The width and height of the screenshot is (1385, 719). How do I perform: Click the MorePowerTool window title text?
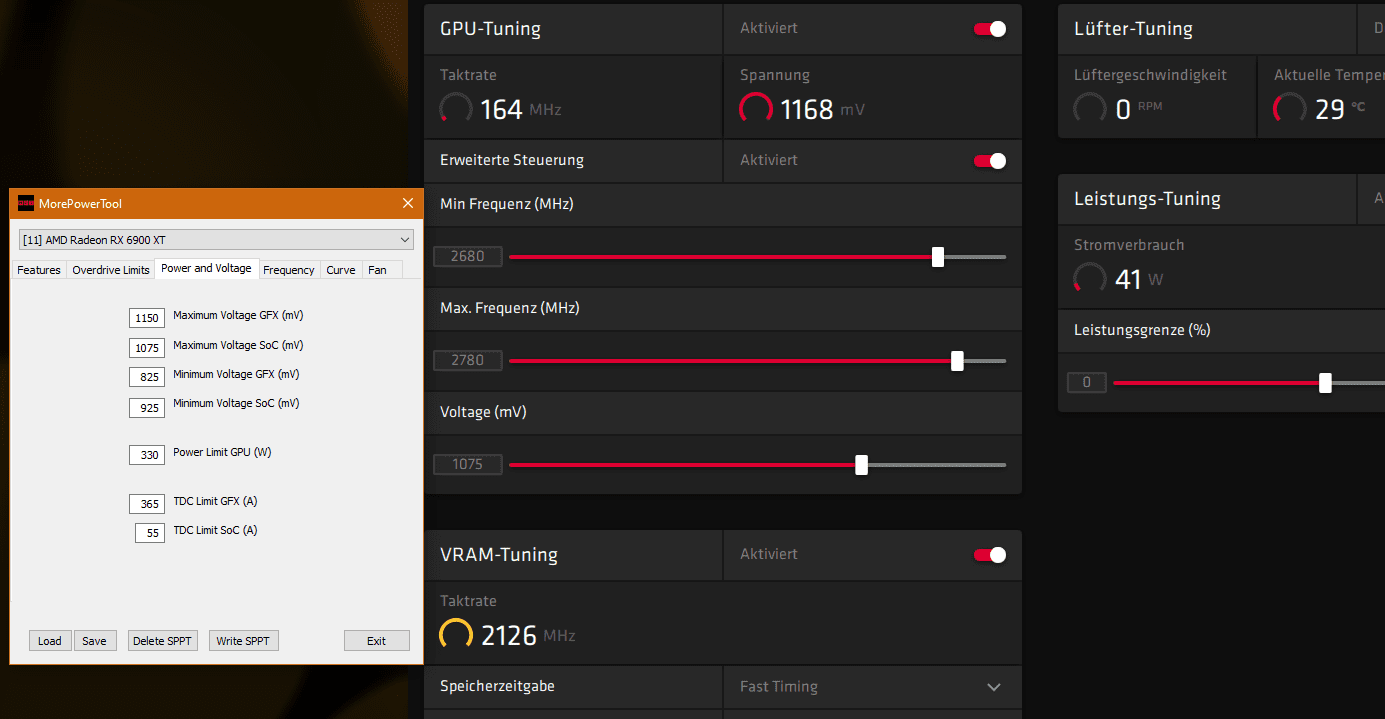click(80, 204)
